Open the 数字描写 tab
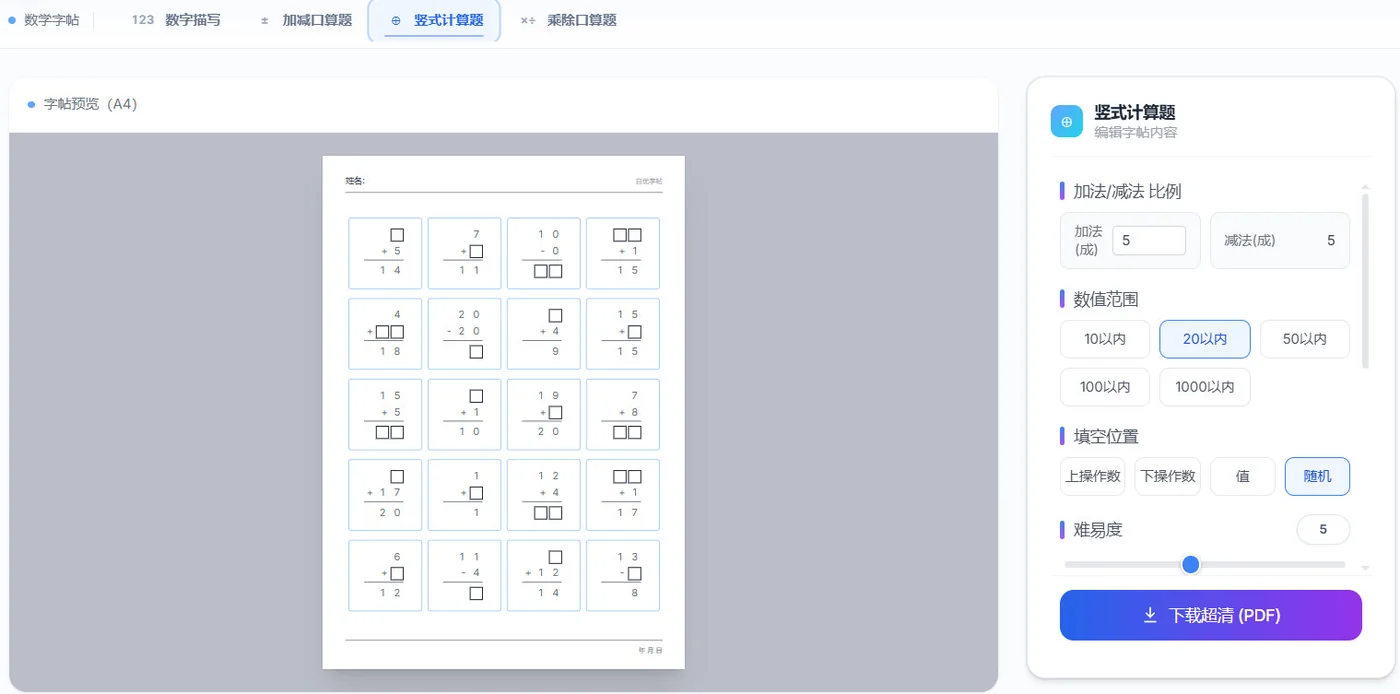1400x694 pixels. [176, 20]
